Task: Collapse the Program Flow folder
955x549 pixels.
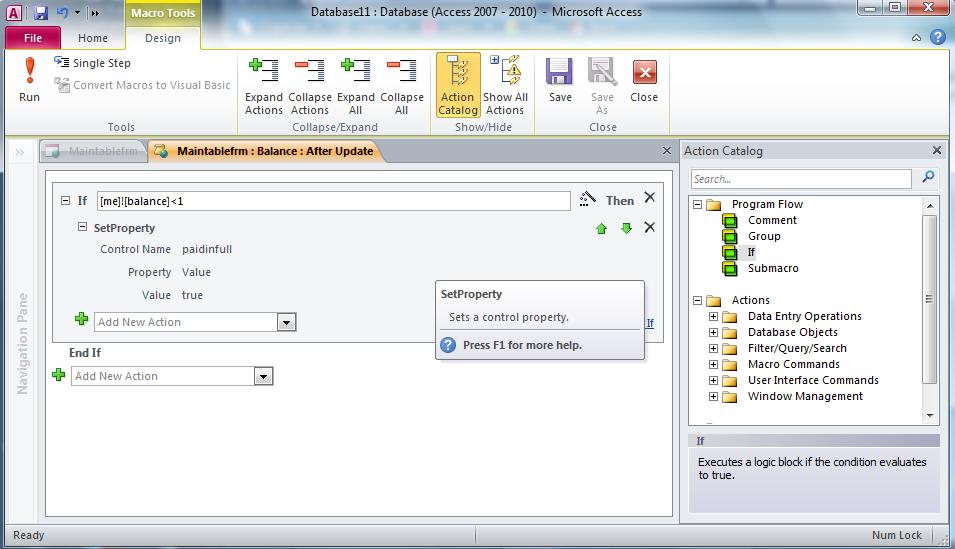Action: click(x=698, y=204)
